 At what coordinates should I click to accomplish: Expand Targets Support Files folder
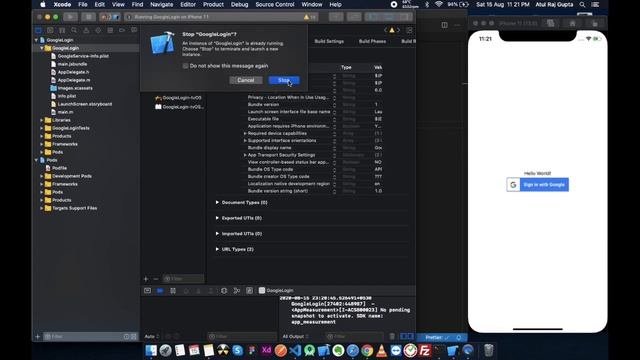(42, 208)
